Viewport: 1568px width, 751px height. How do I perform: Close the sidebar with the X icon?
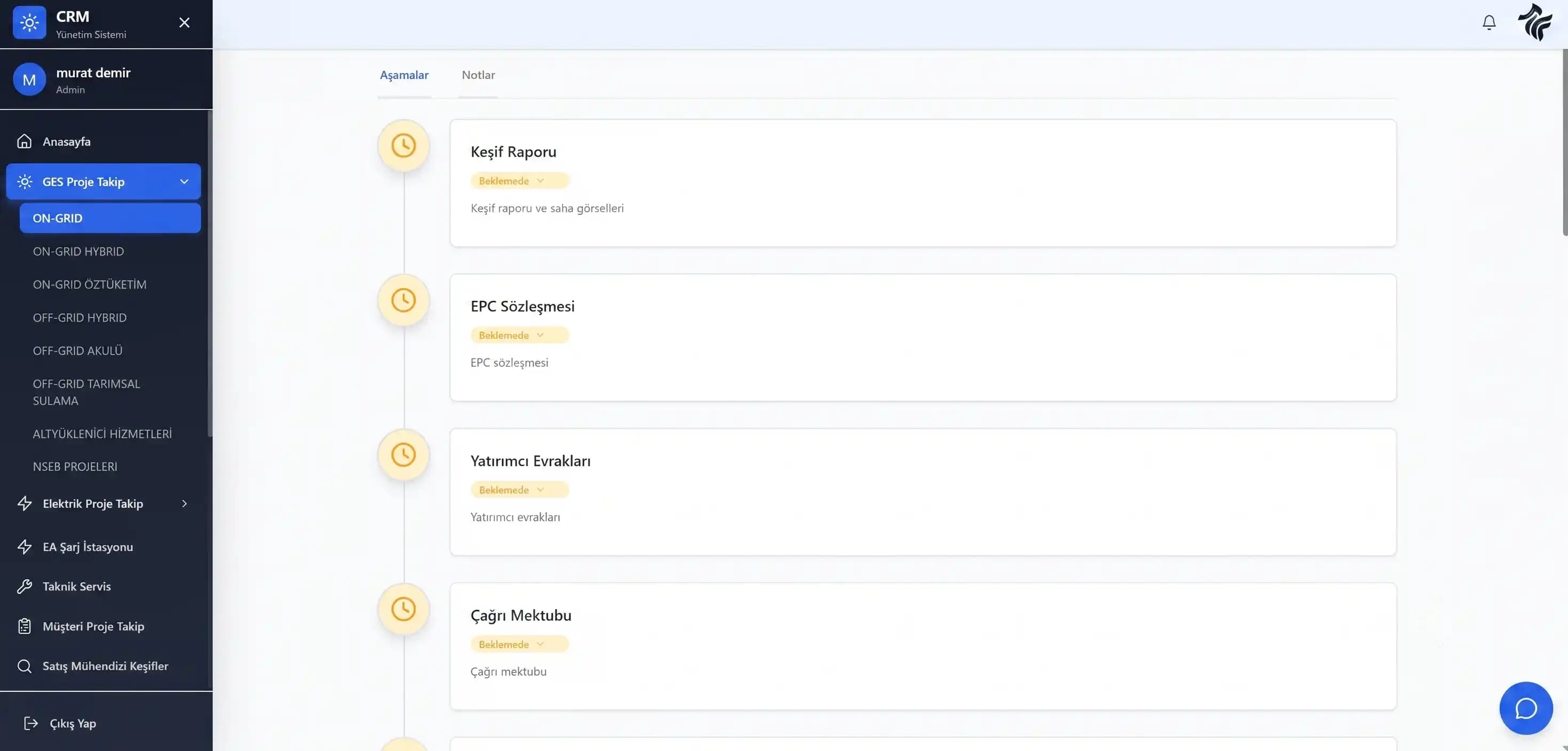click(185, 22)
